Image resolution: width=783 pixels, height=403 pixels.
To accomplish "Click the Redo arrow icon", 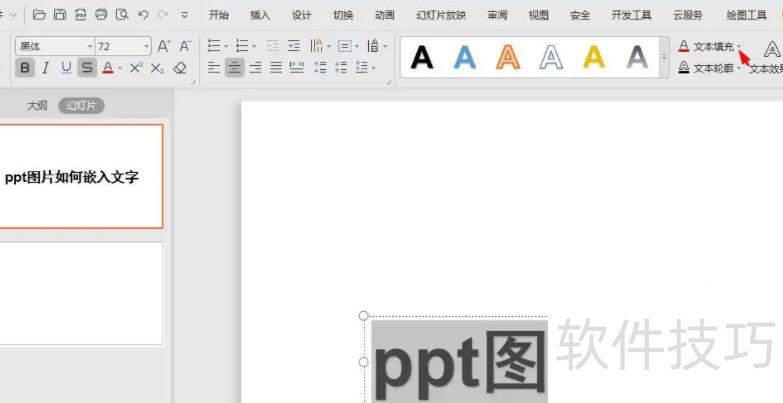I will click(163, 15).
